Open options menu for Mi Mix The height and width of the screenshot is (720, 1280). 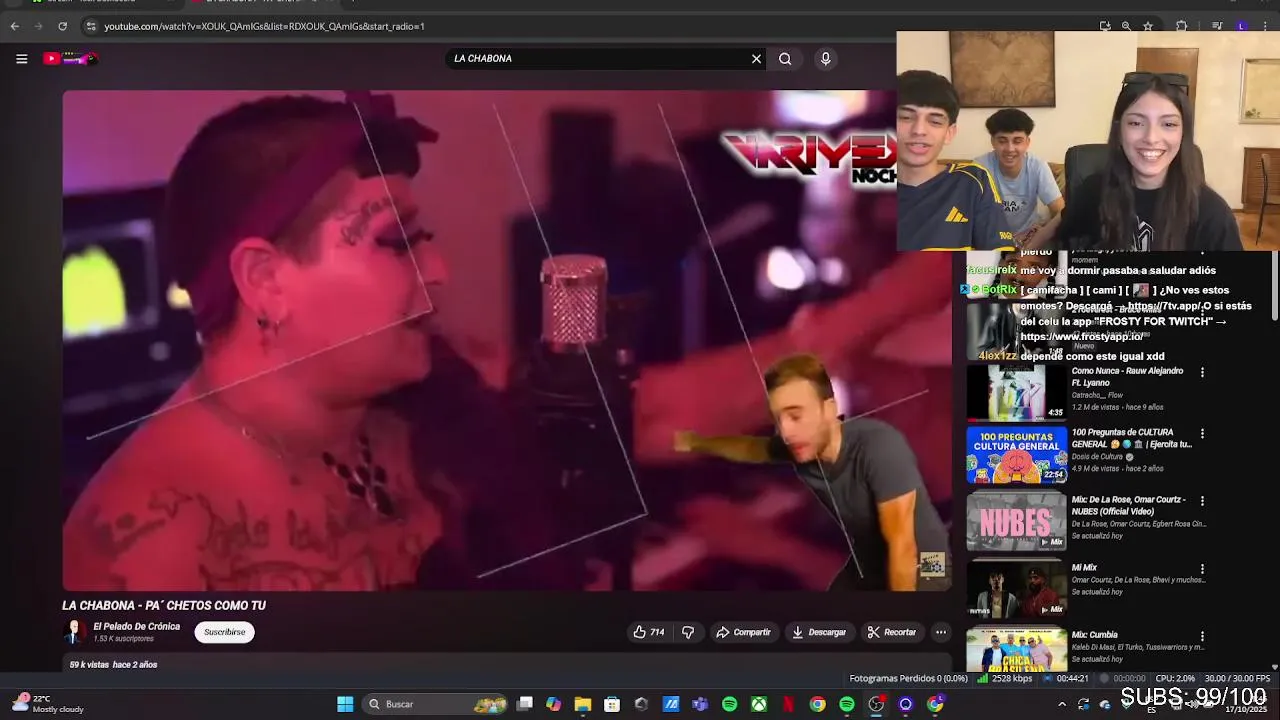(x=1202, y=569)
